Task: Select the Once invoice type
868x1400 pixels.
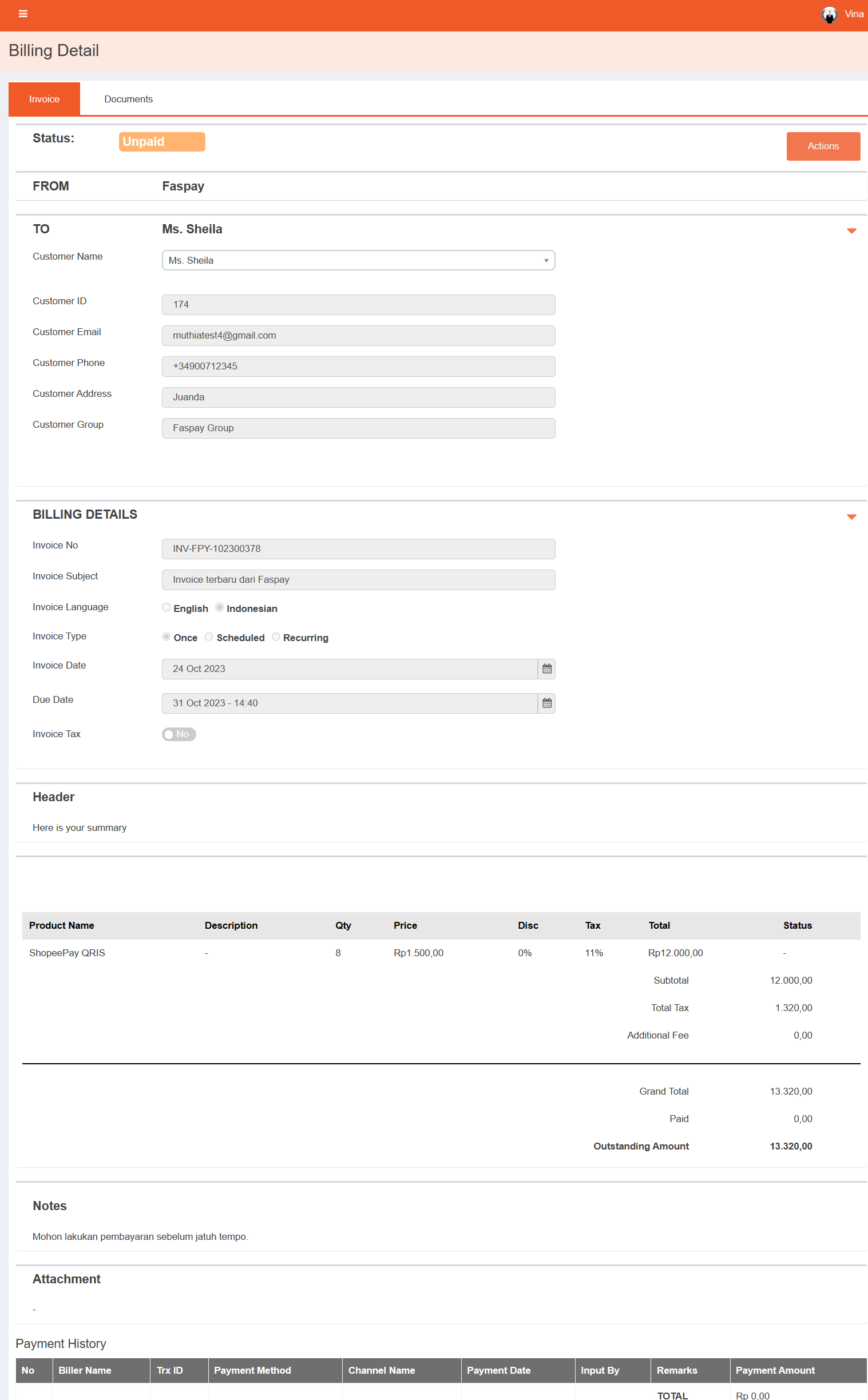Action: [167, 637]
